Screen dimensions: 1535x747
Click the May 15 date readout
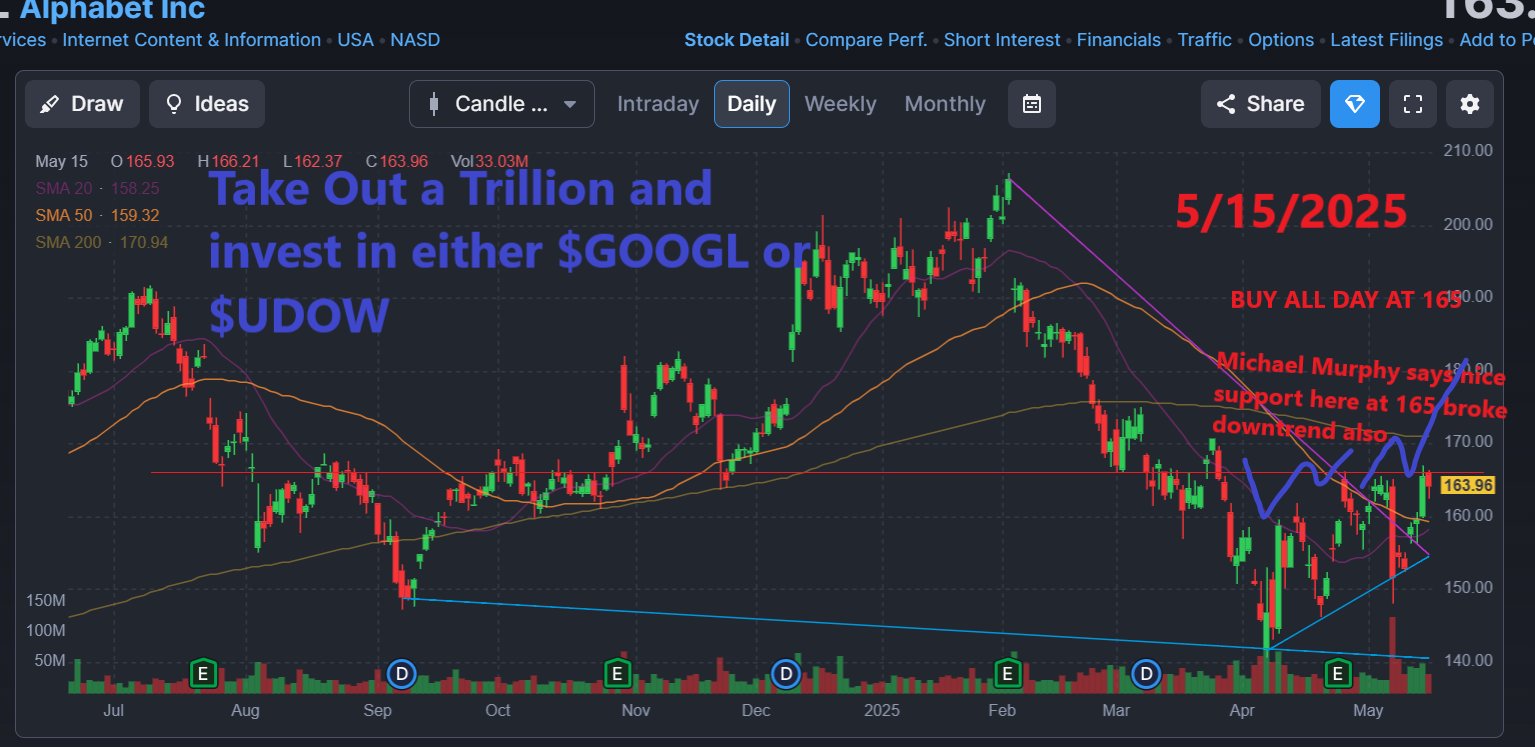pyautogui.click(x=62, y=161)
